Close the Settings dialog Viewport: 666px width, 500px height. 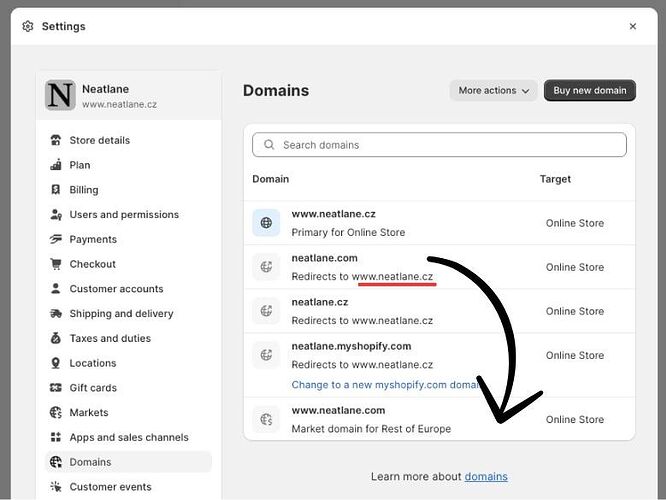(632, 26)
